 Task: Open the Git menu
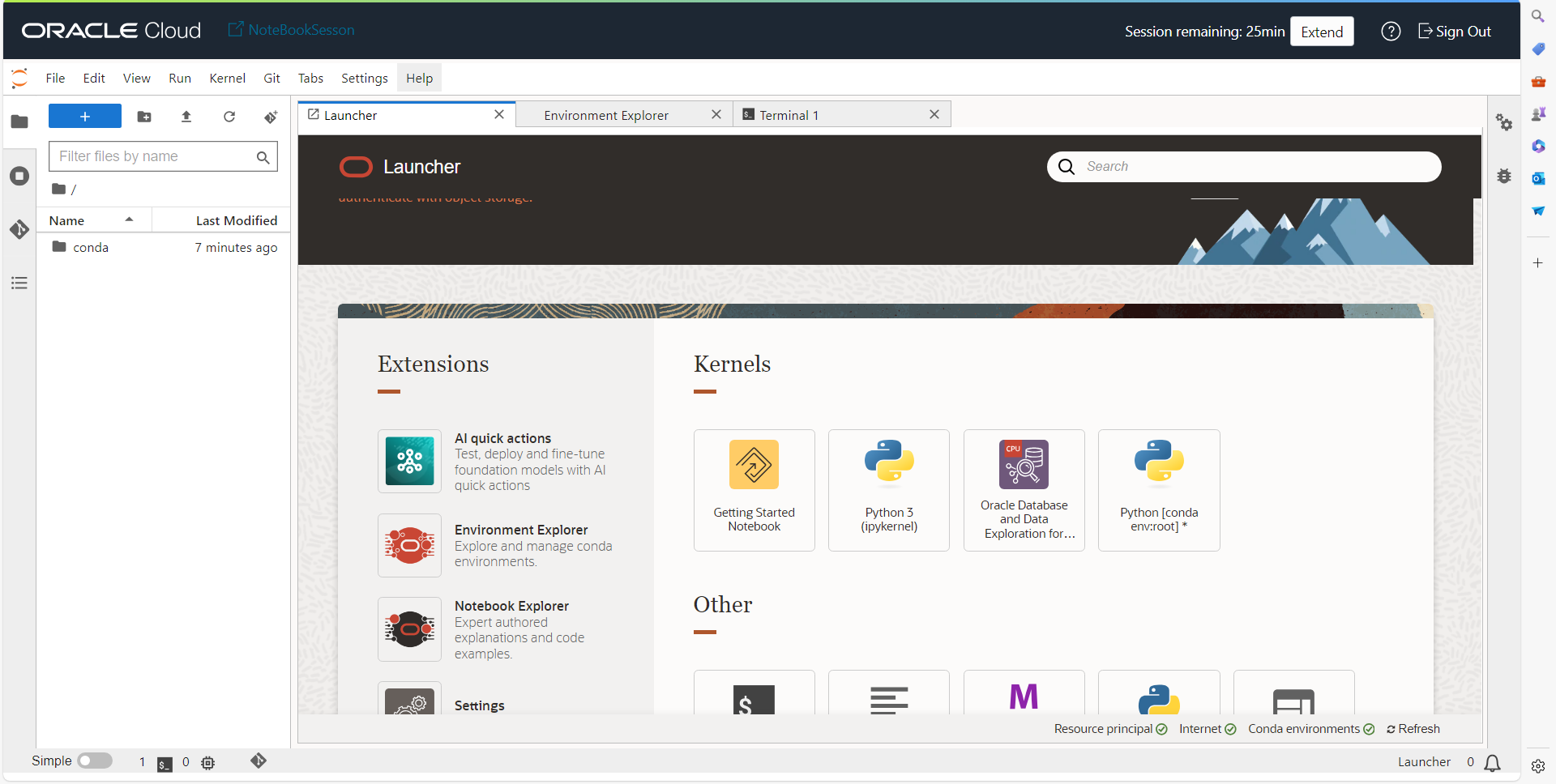tap(271, 79)
